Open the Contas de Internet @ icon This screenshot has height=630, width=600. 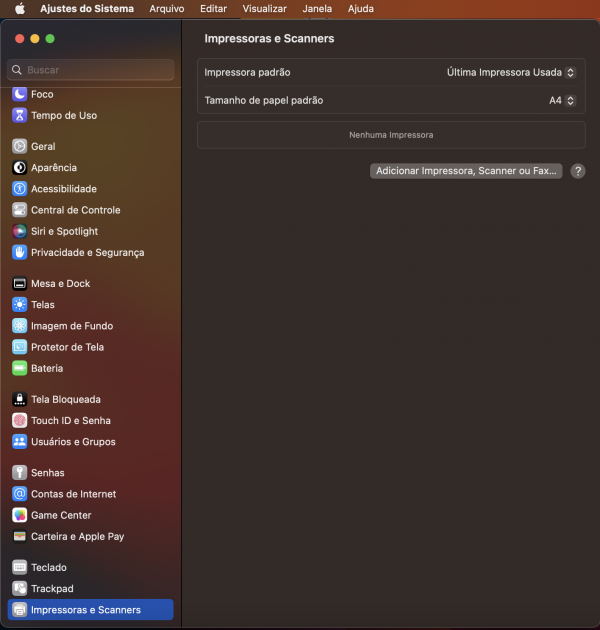[x=19, y=494]
